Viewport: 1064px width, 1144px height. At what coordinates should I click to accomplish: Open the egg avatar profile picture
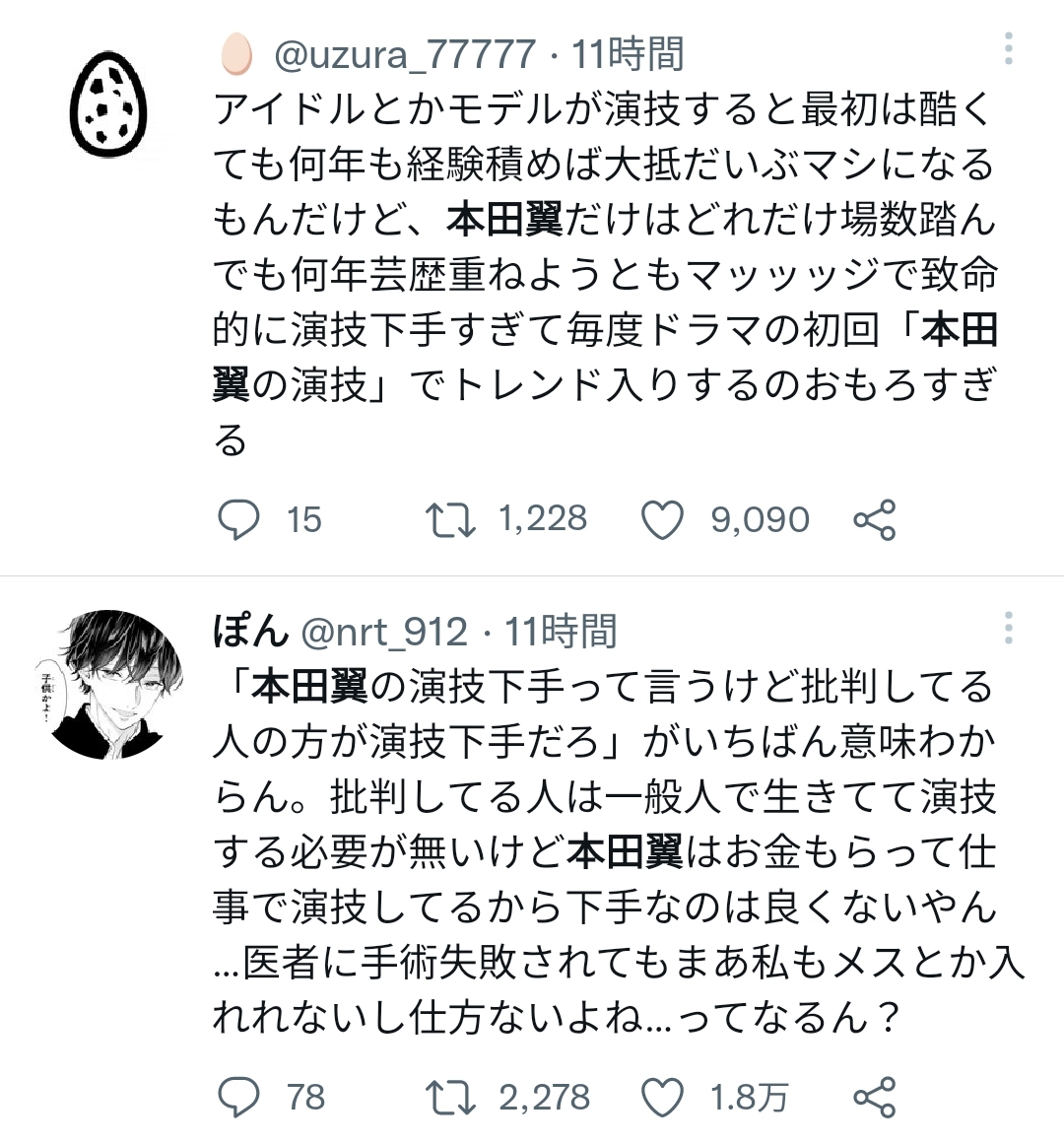tap(108, 103)
